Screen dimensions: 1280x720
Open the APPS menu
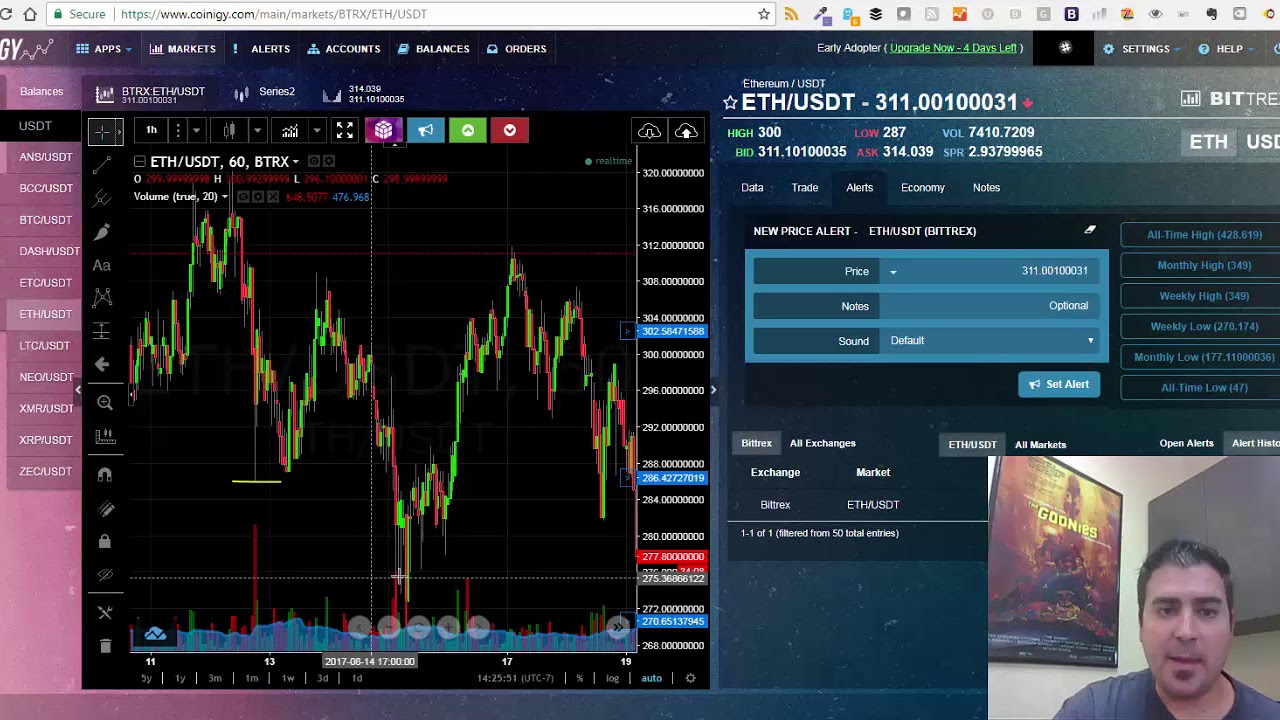[104, 49]
